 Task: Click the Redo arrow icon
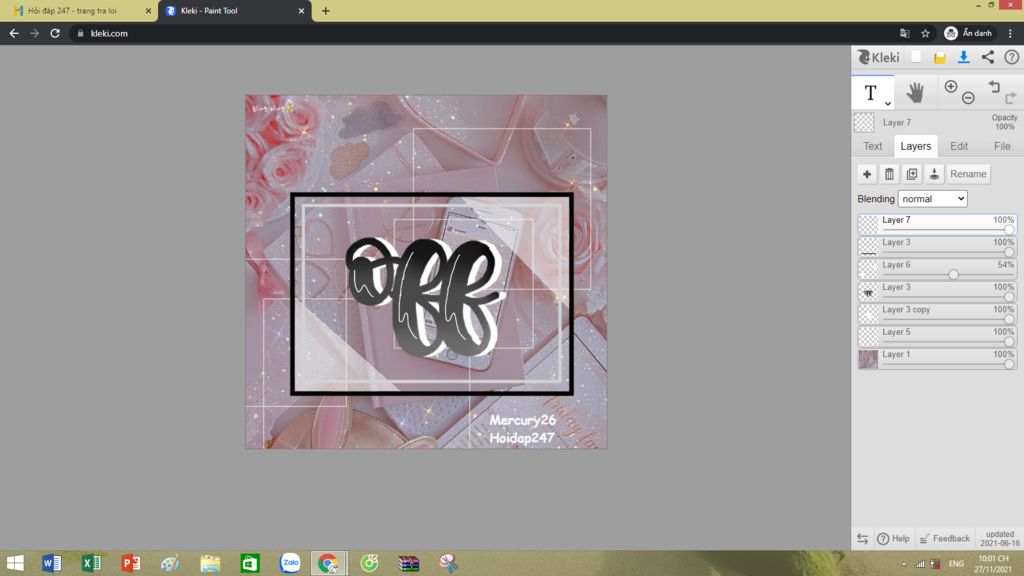[1011, 98]
